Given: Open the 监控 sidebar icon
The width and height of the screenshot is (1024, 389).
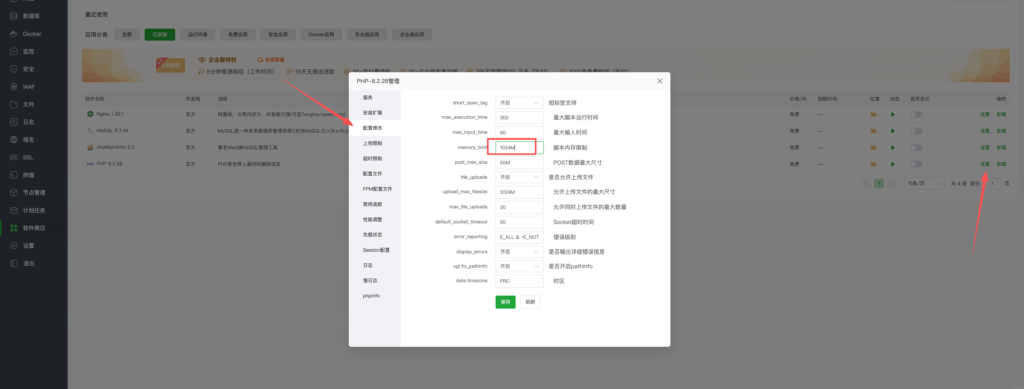Looking at the screenshot, I should 14,51.
